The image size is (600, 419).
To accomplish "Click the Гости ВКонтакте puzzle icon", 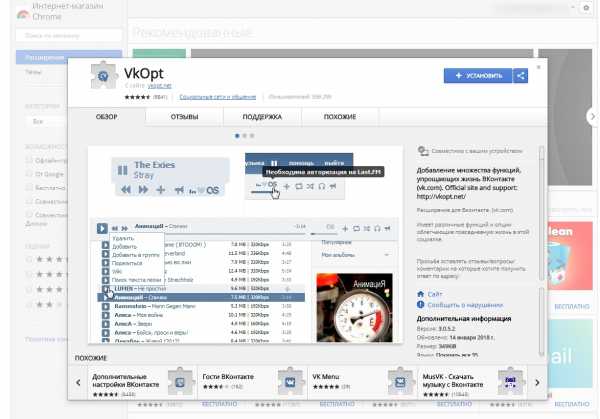I will 290,381.
